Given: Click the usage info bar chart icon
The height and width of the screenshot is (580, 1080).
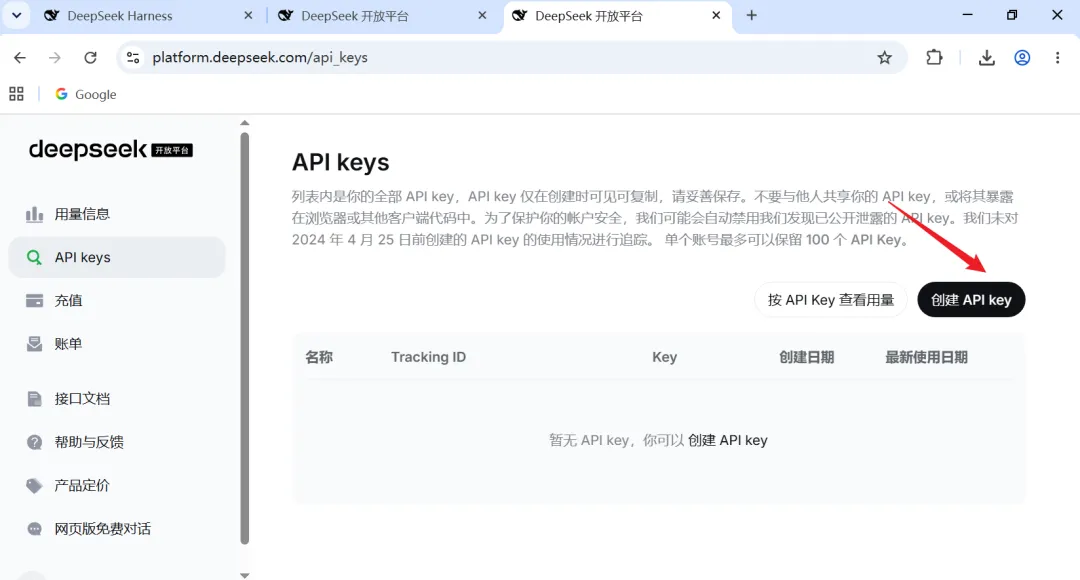Looking at the screenshot, I should (34, 214).
